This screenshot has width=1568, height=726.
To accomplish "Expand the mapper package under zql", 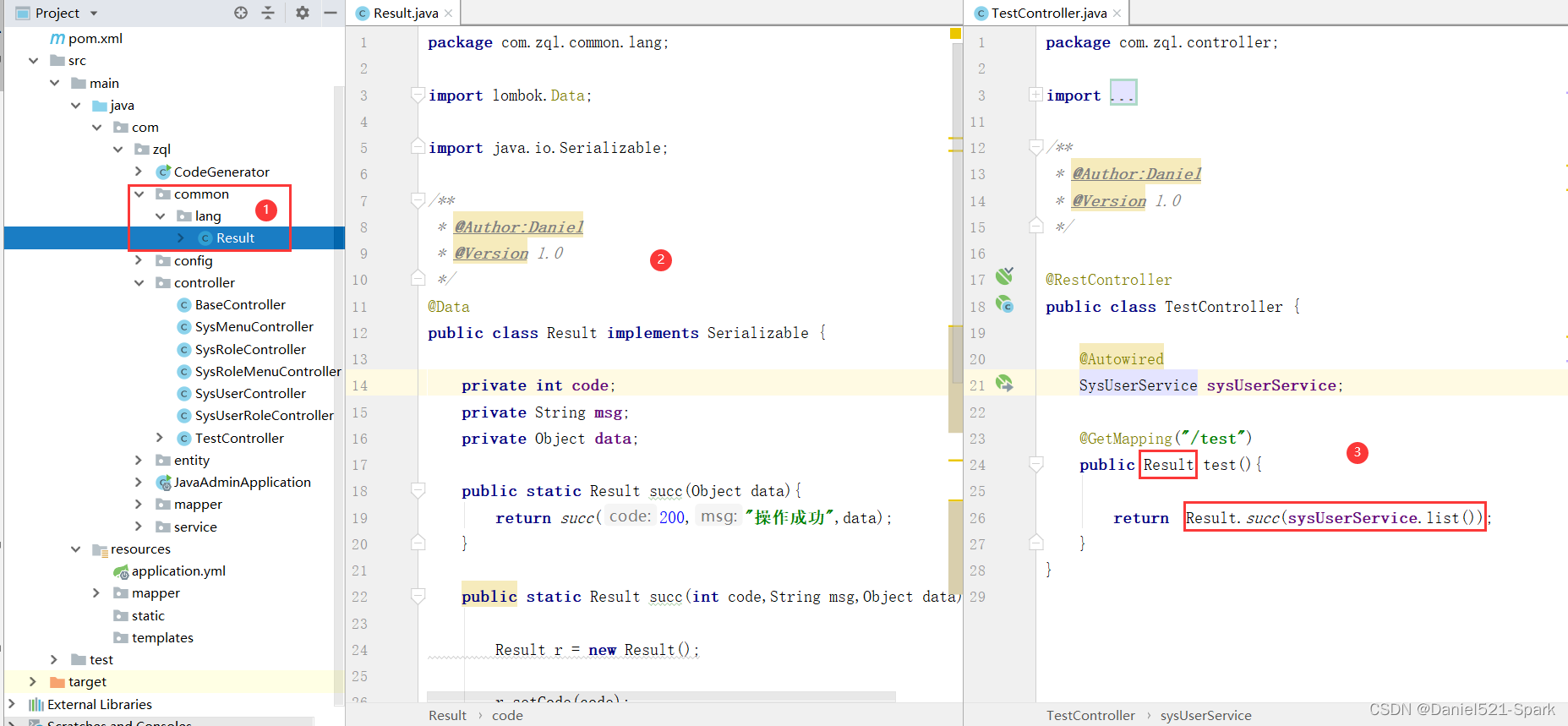I will pos(139,504).
